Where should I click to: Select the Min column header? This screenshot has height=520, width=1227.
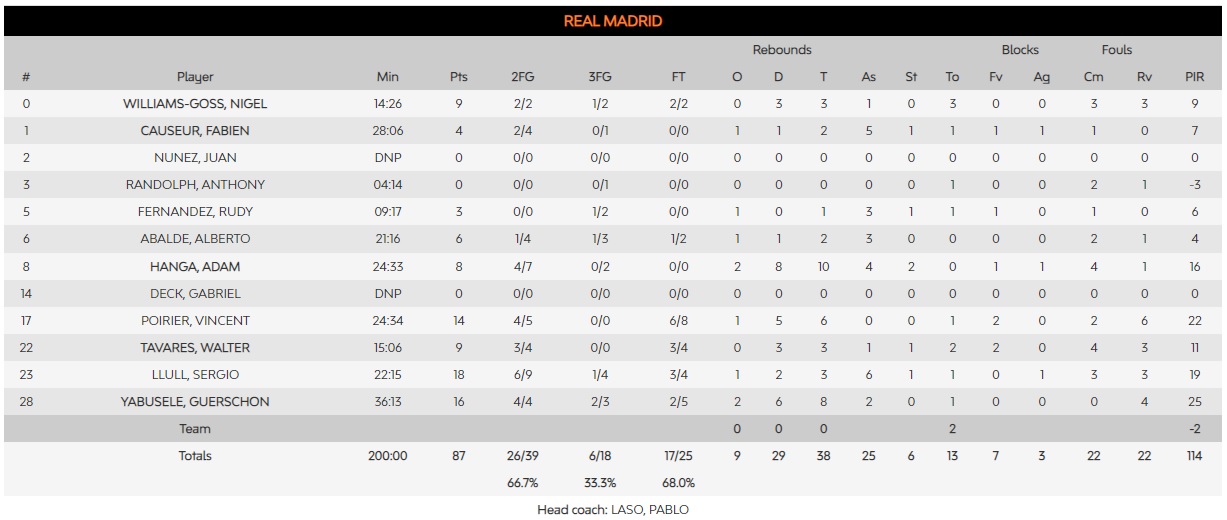point(388,77)
